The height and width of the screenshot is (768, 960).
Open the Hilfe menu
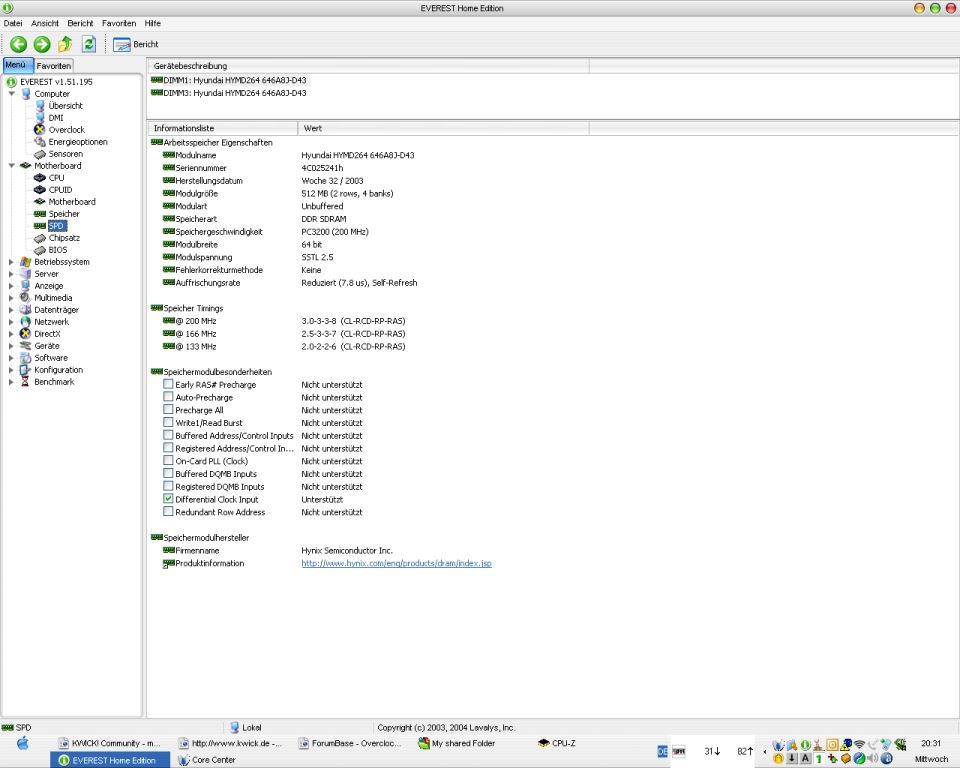tap(152, 23)
